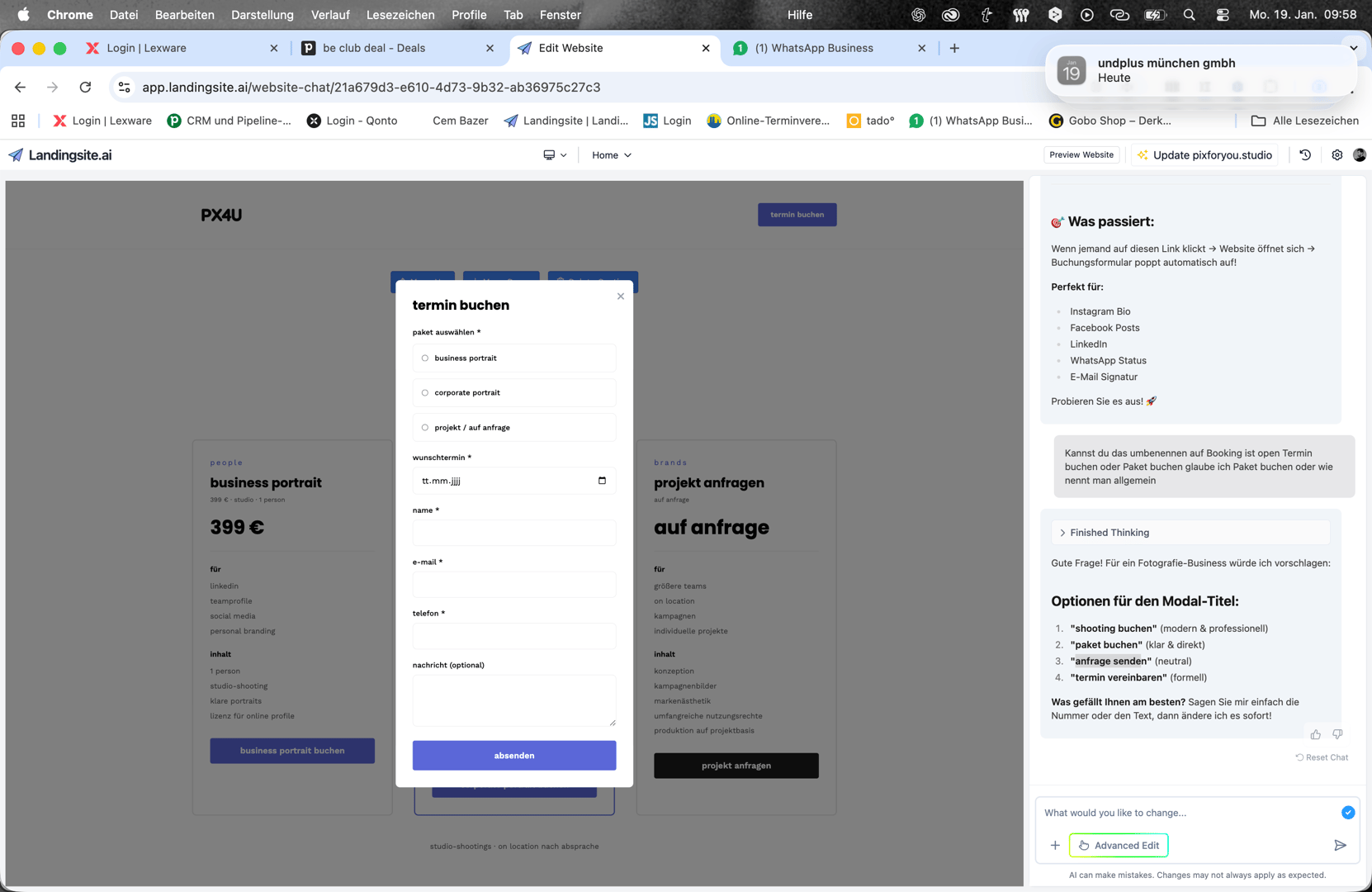Screen dimensions: 1372x892
Task: Click the Landingsite.ai logo
Action: (60, 155)
